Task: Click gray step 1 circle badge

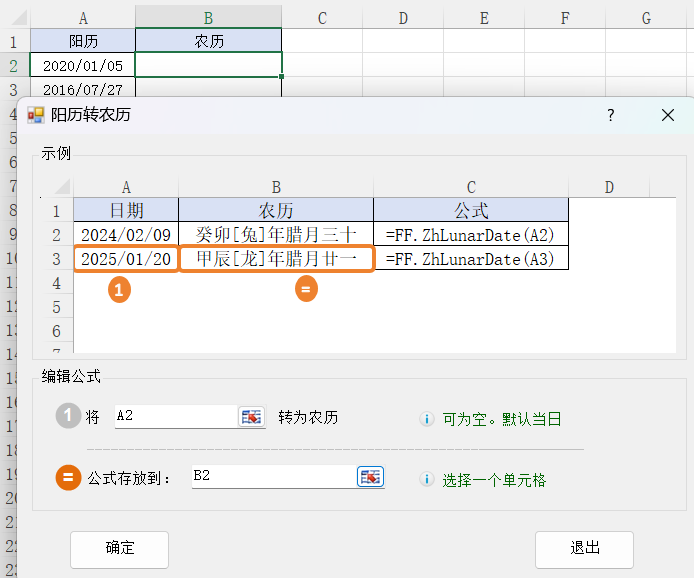Action: coord(67,418)
